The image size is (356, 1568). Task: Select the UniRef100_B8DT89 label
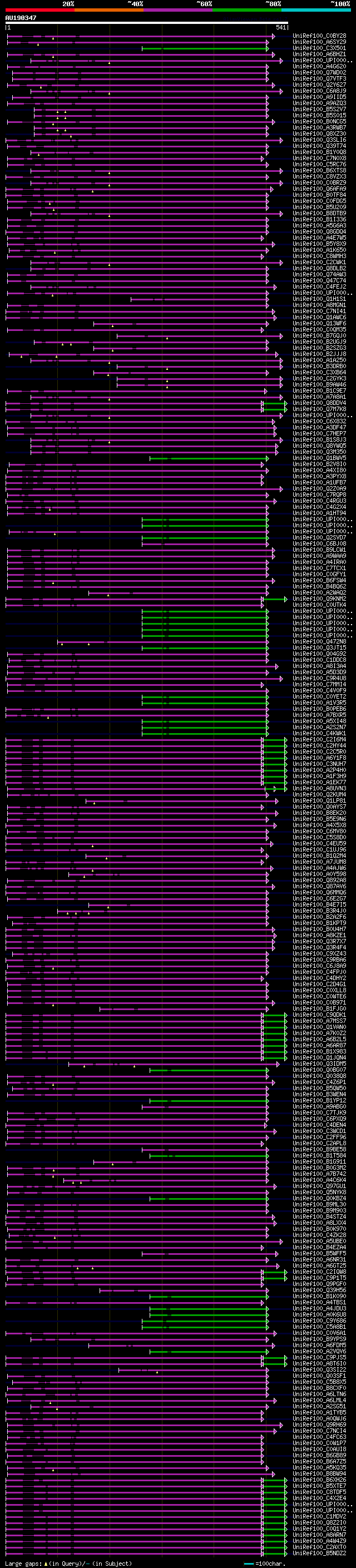pyautogui.click(x=319, y=213)
